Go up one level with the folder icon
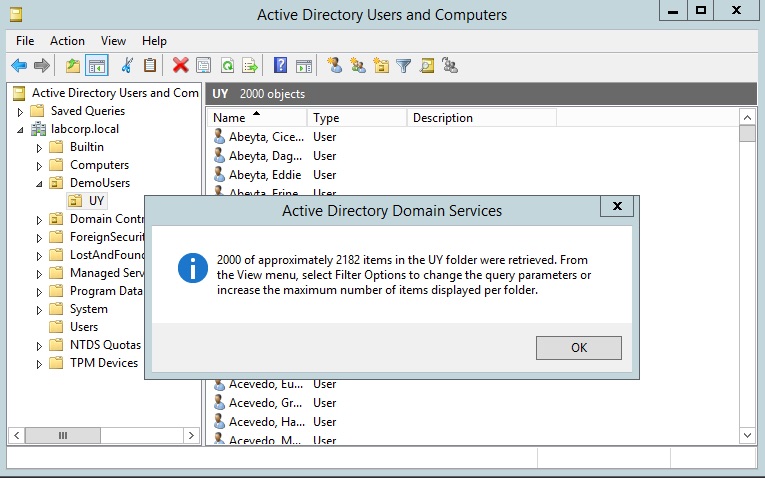 [73, 65]
